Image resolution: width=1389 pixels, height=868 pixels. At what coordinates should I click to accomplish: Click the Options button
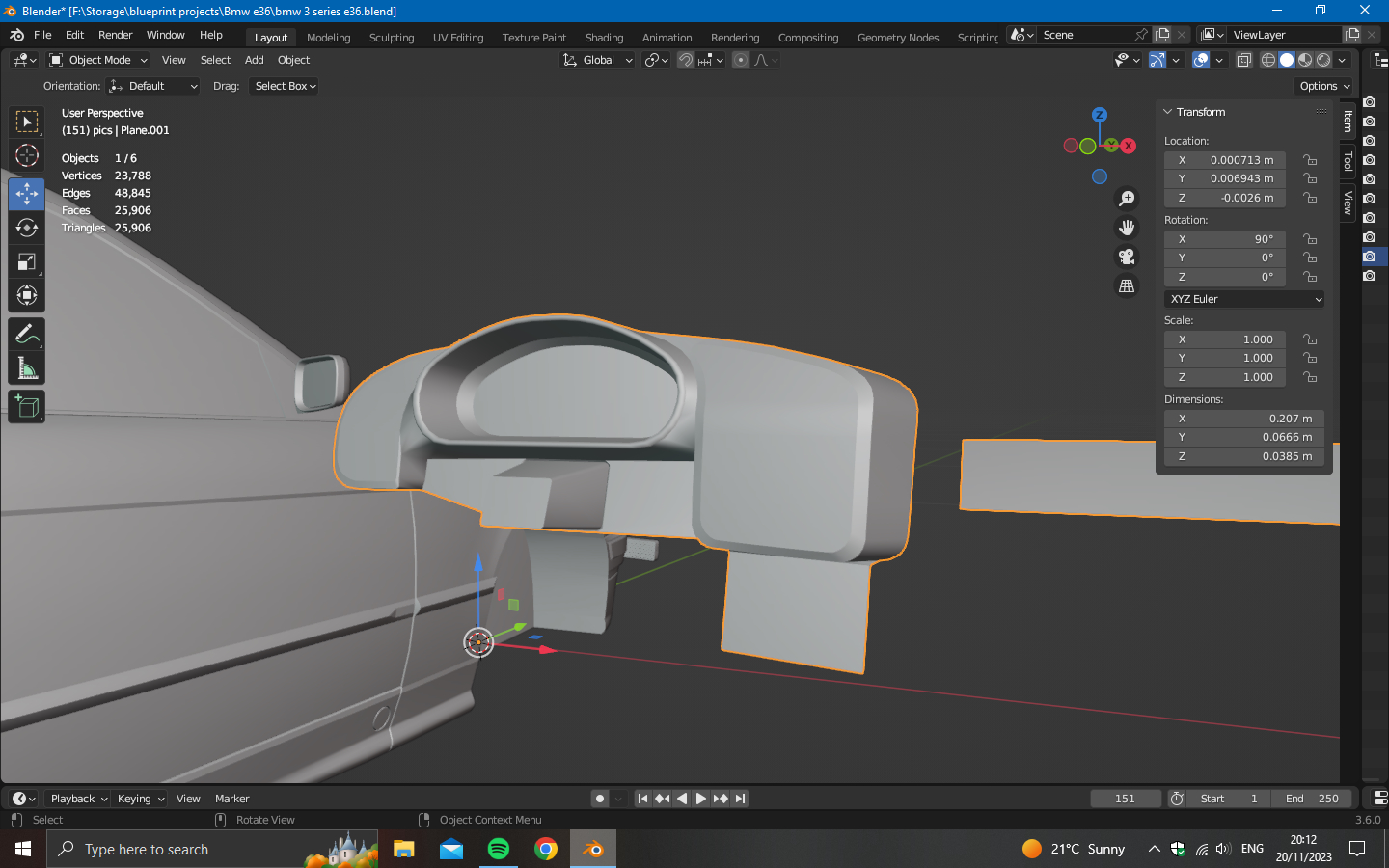(1324, 86)
